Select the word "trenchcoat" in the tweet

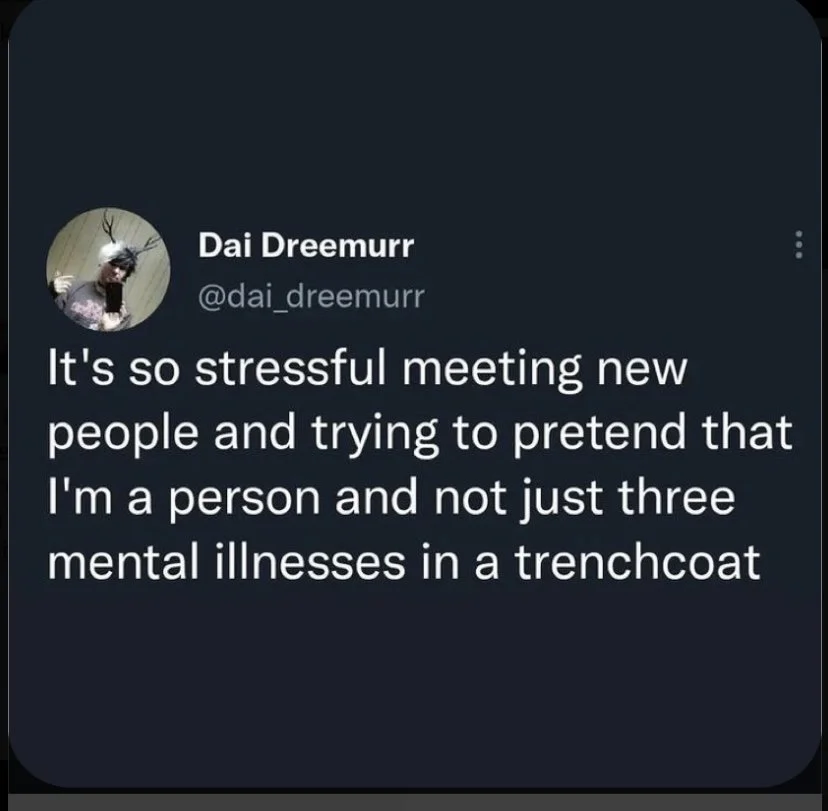[x=637, y=561]
